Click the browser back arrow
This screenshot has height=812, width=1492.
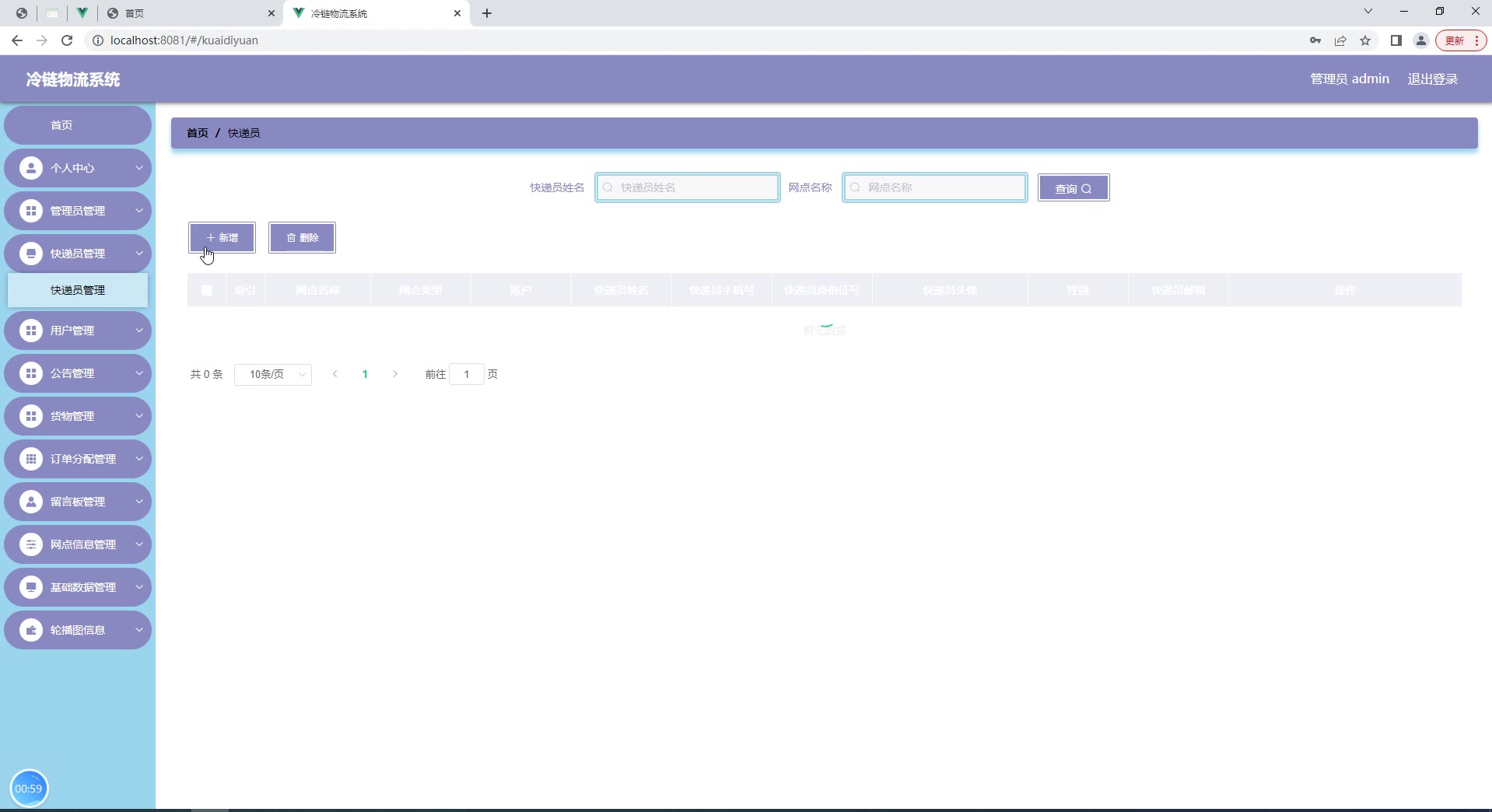(17, 40)
